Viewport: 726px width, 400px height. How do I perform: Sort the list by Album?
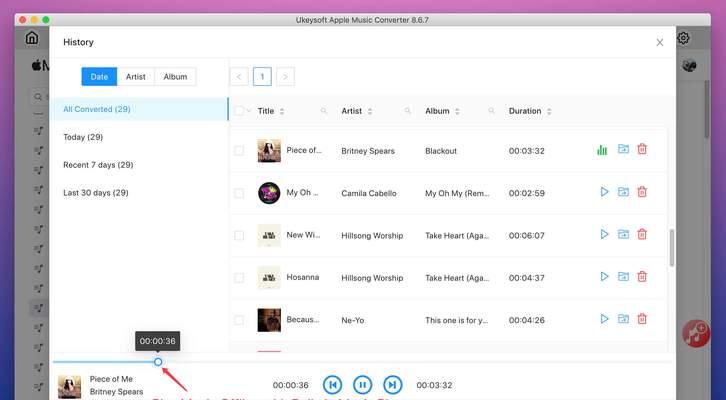(457, 112)
